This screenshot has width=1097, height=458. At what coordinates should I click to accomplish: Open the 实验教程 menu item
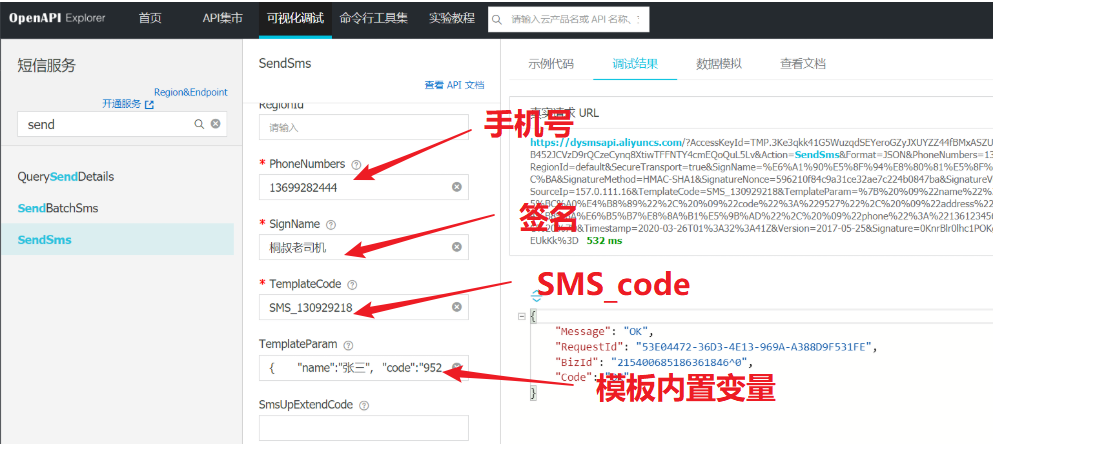(x=451, y=19)
